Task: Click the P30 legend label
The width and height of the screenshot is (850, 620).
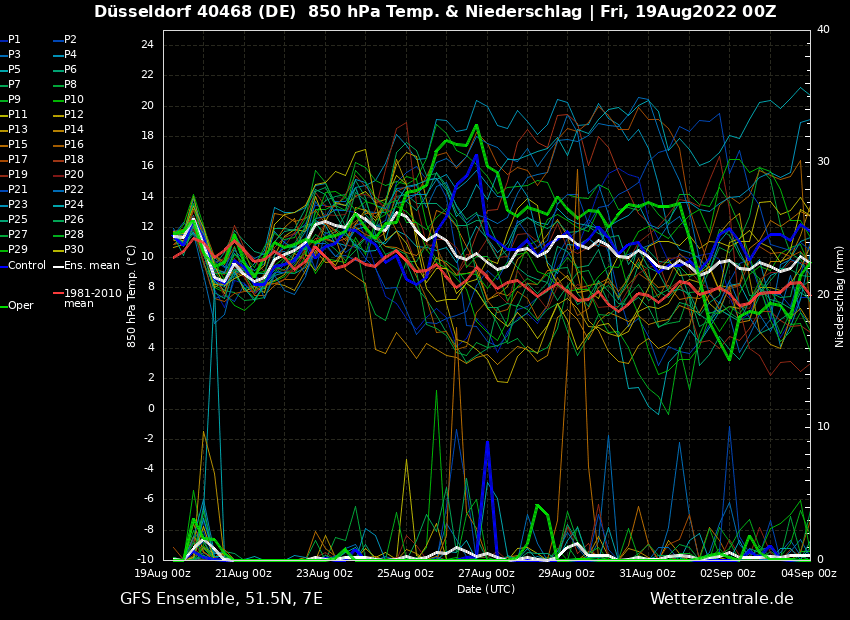Action: click(74, 250)
